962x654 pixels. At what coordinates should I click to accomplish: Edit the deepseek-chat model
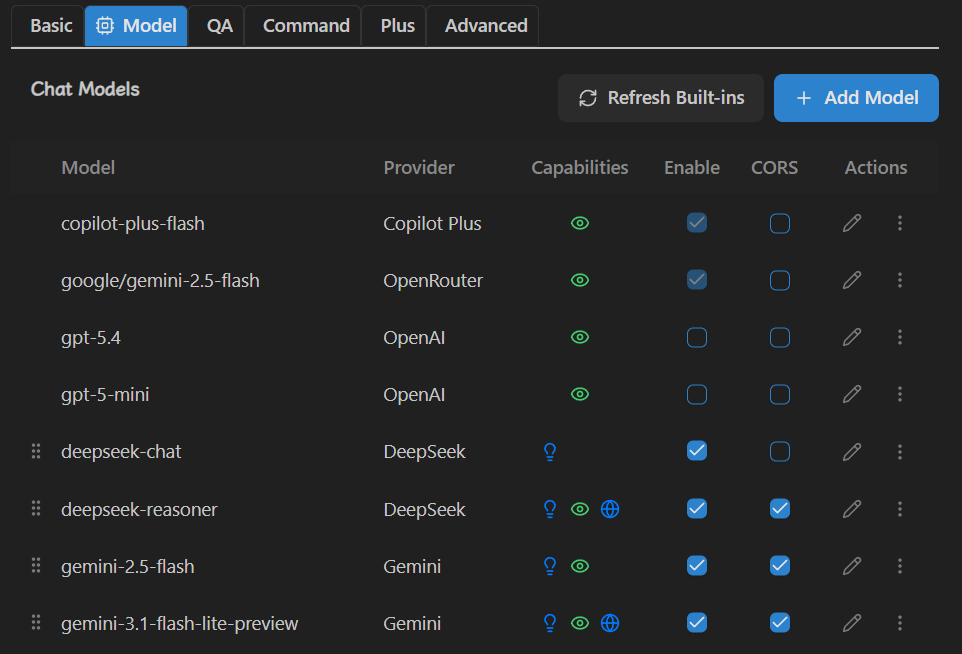pyautogui.click(x=852, y=452)
